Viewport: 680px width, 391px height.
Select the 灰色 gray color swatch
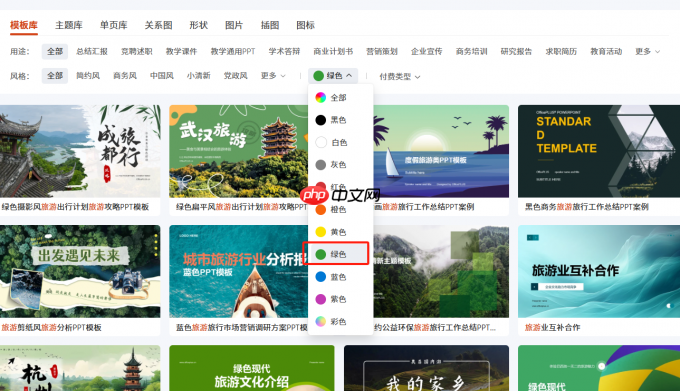[x=320, y=165]
